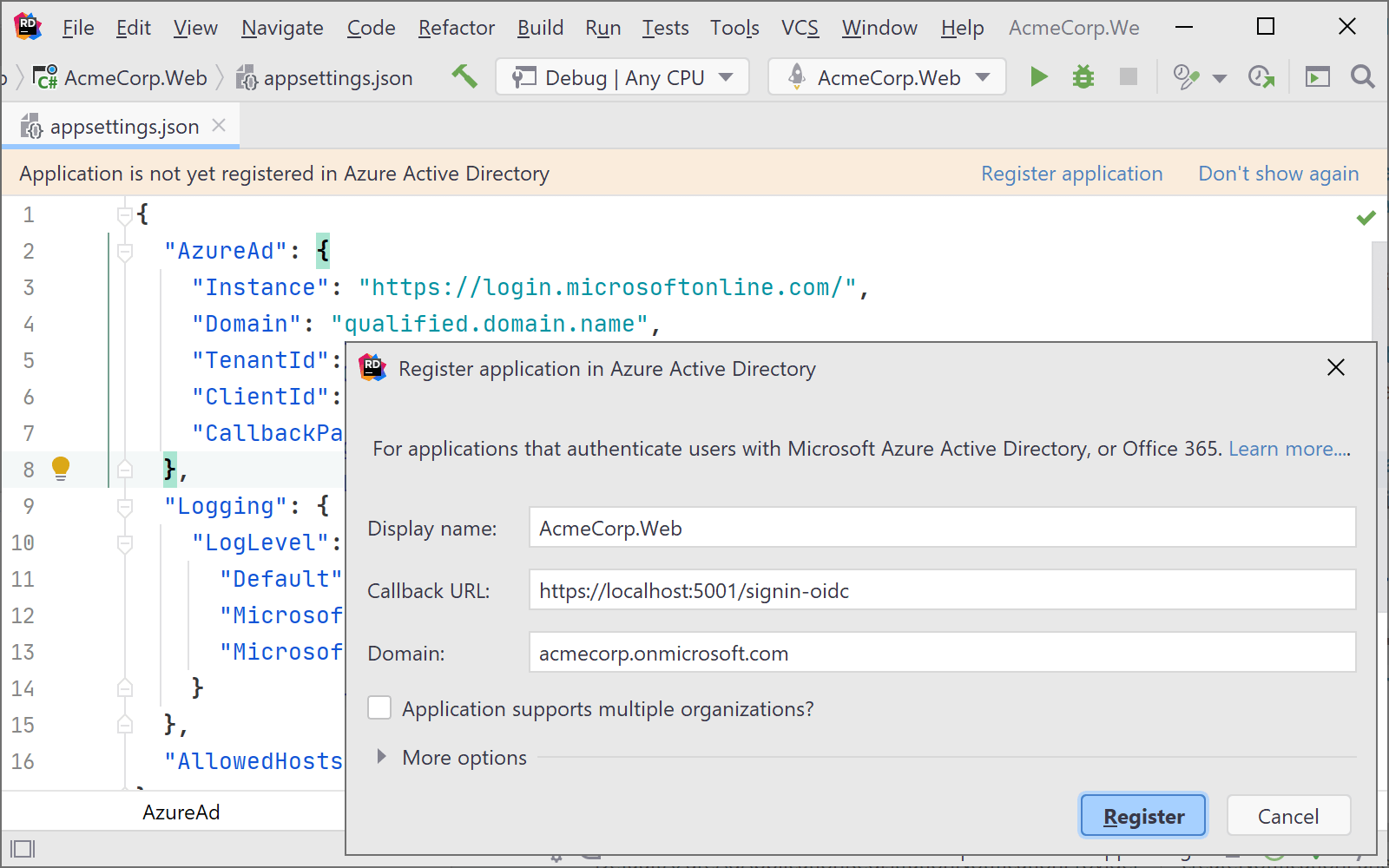Click the Search Everywhere magnifier icon
This screenshot has height=868, width=1389.
coord(1362,77)
